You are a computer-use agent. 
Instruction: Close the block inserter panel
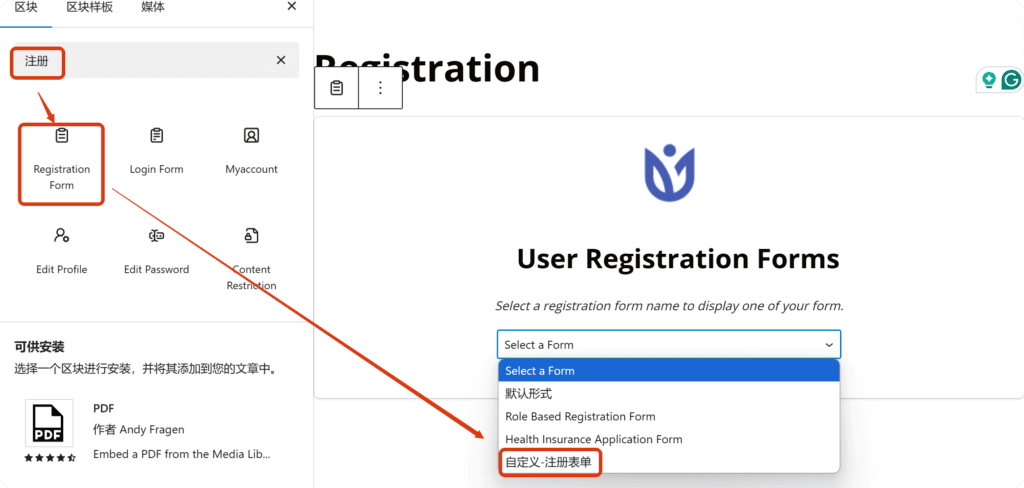291,7
